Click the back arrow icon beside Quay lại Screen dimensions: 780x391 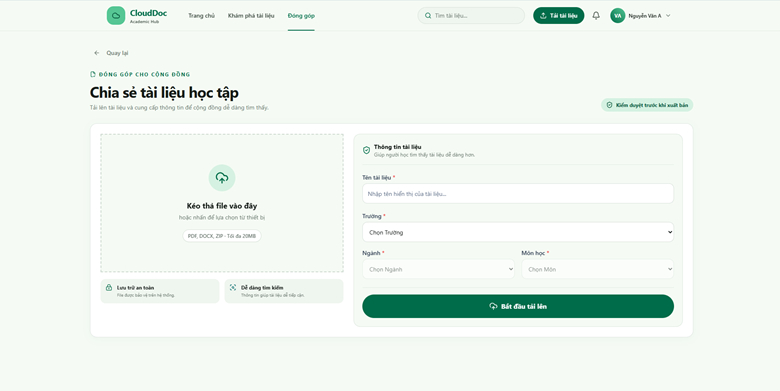(97, 53)
